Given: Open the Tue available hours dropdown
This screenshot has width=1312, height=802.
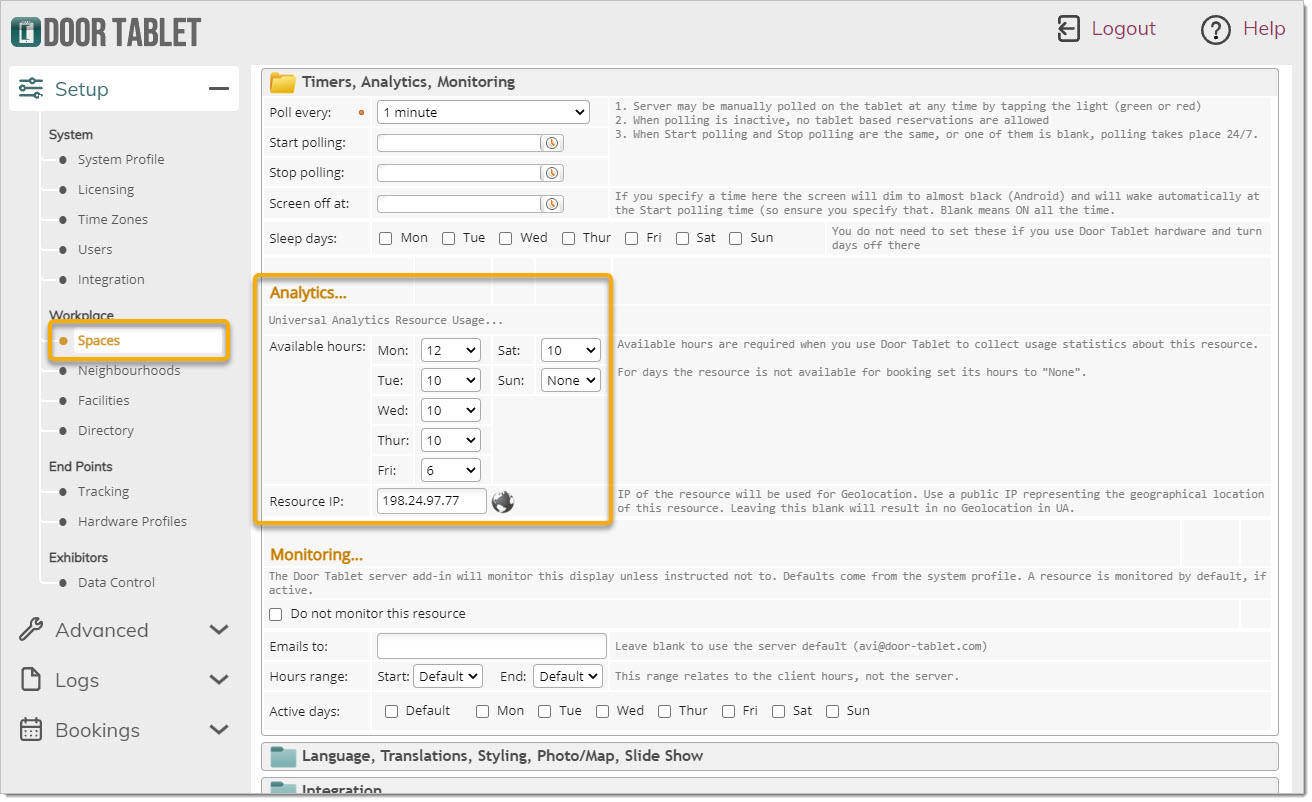Looking at the screenshot, I should [451, 381].
